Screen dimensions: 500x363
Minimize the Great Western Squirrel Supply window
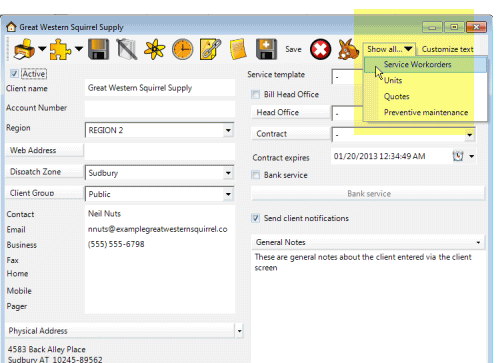pos(432,27)
